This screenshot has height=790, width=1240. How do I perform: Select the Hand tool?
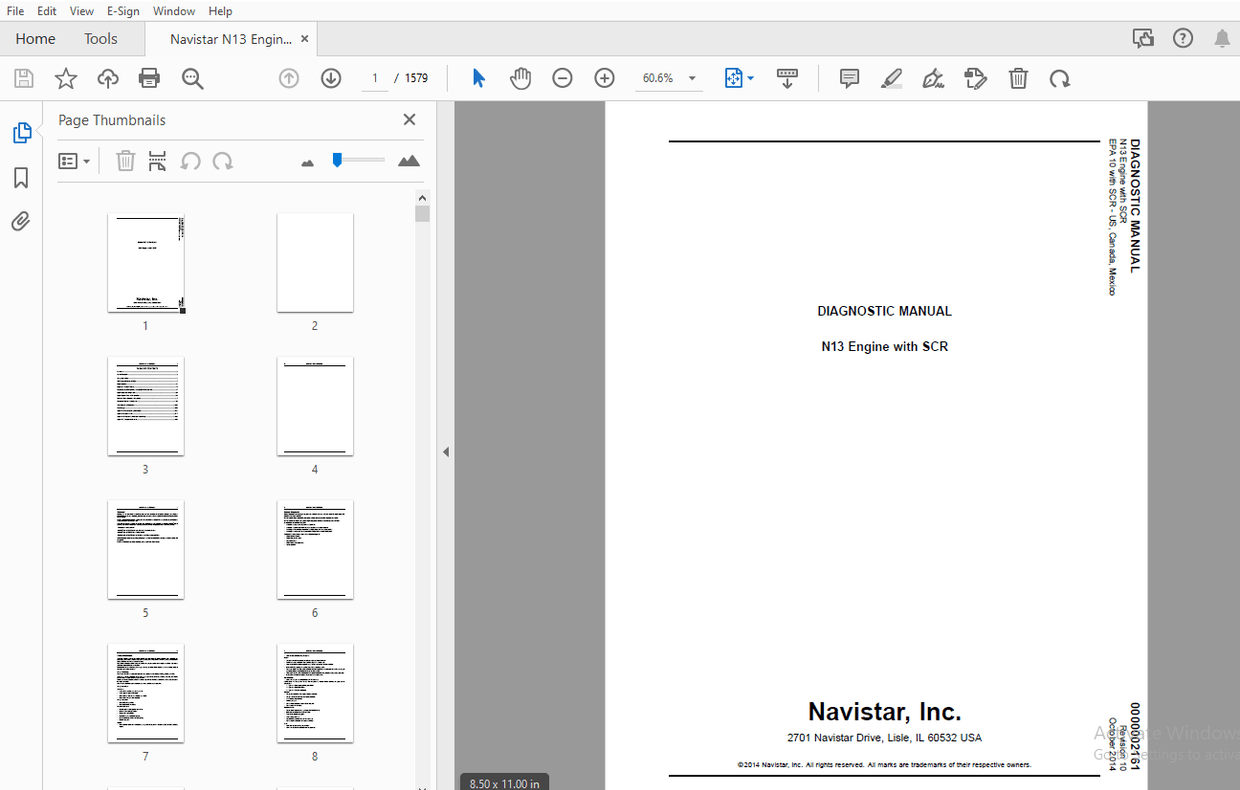(520, 78)
